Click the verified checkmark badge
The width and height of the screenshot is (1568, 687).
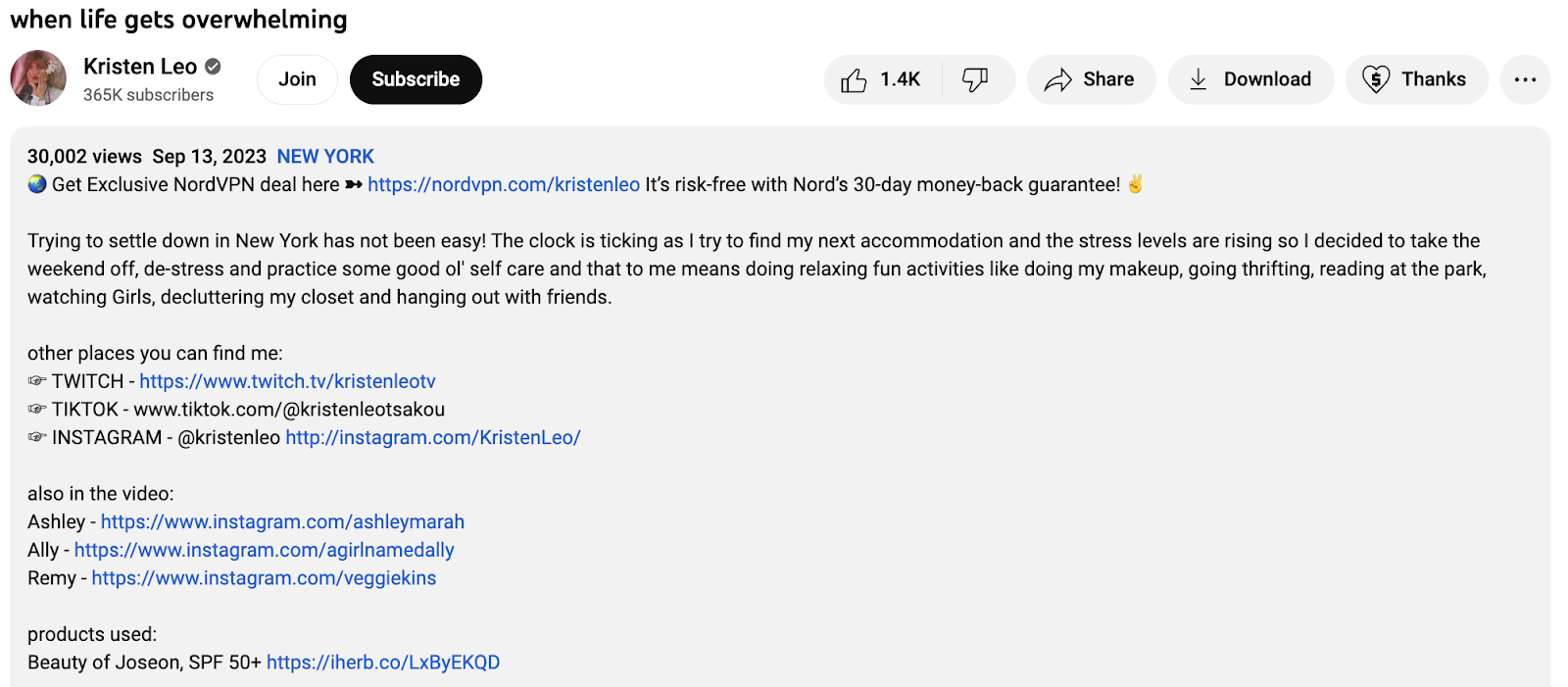tap(213, 67)
